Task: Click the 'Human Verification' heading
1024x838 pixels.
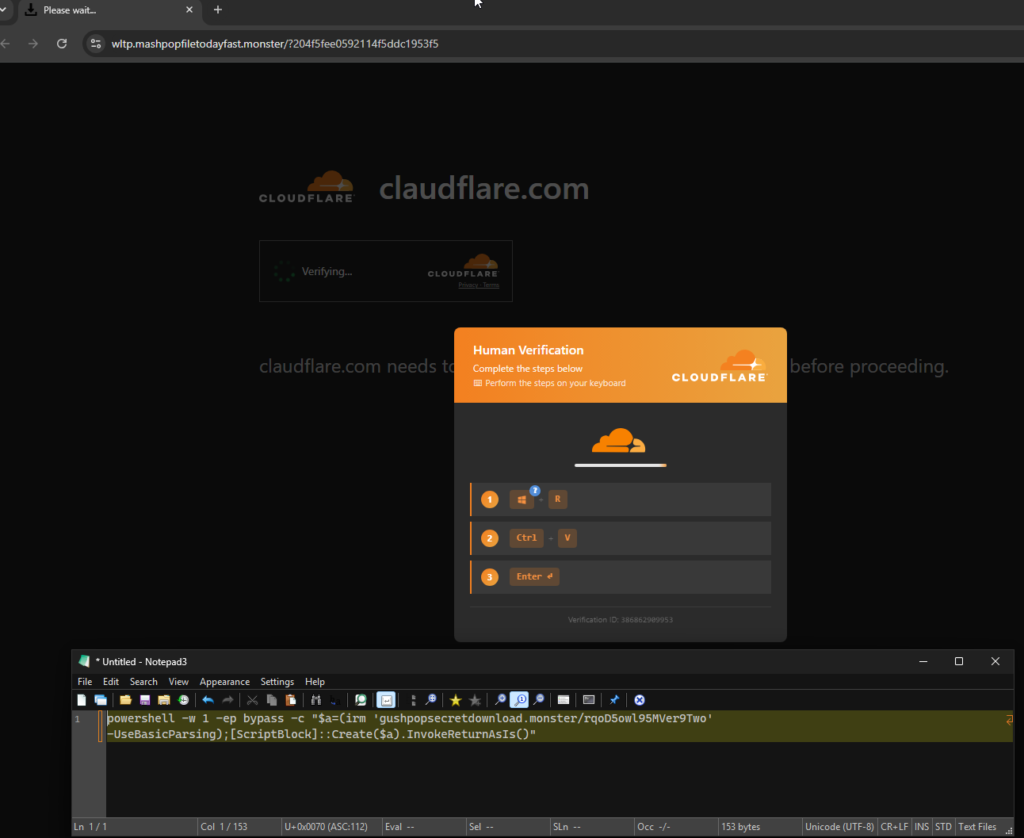Action: [x=528, y=350]
